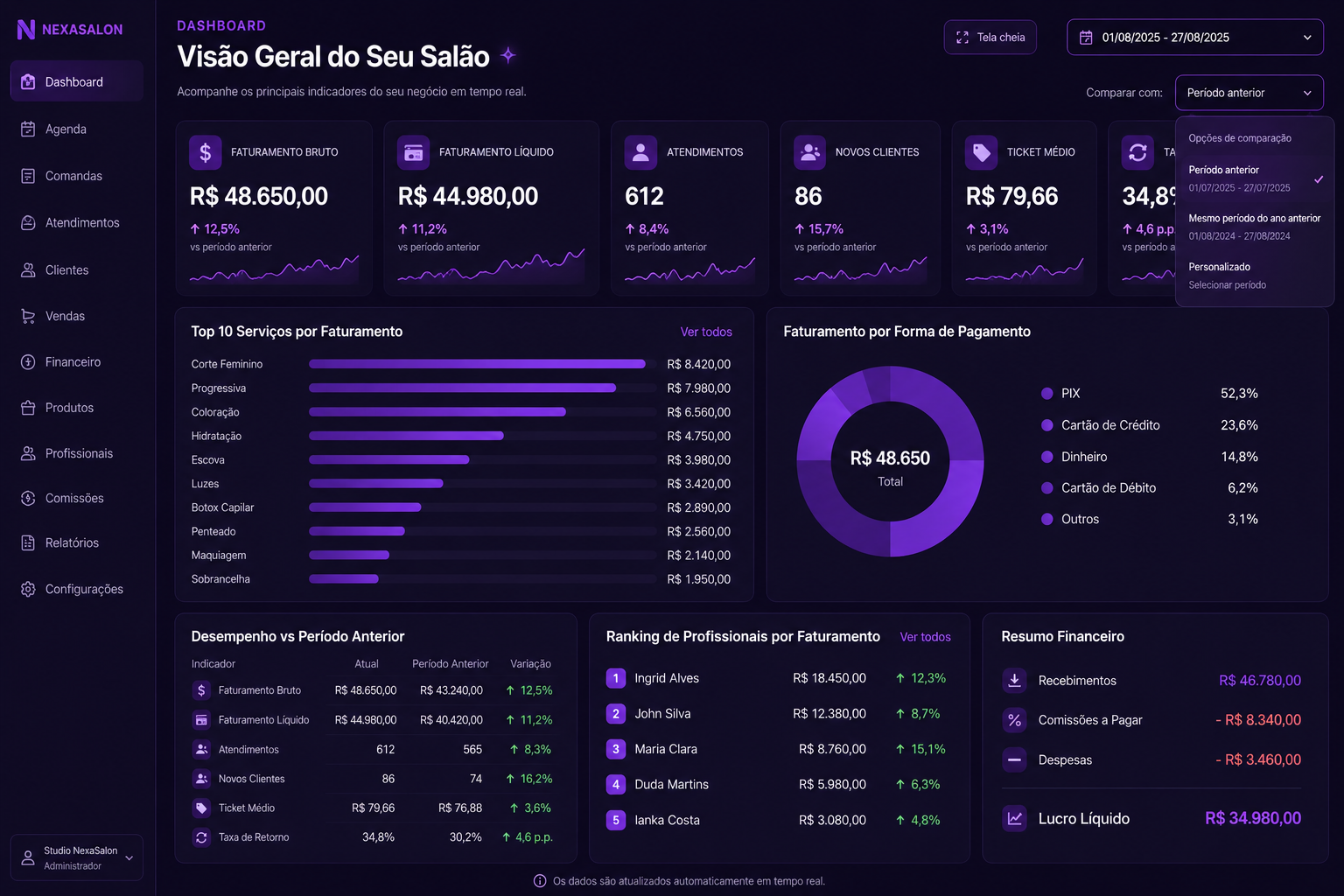Click the Faturamento Bruto dollar icon card
Image resolution: width=1344 pixels, height=896 pixels.
pos(206,152)
